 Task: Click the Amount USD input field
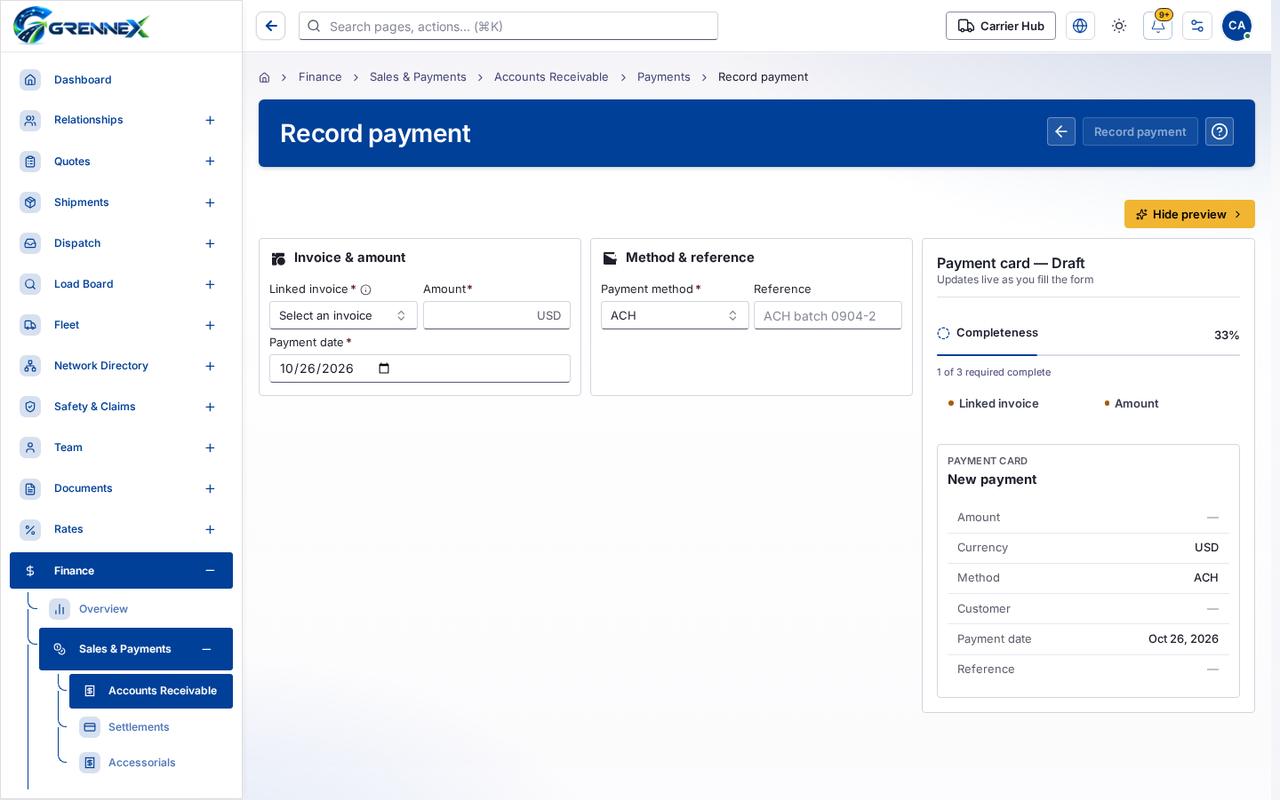tap(497, 315)
